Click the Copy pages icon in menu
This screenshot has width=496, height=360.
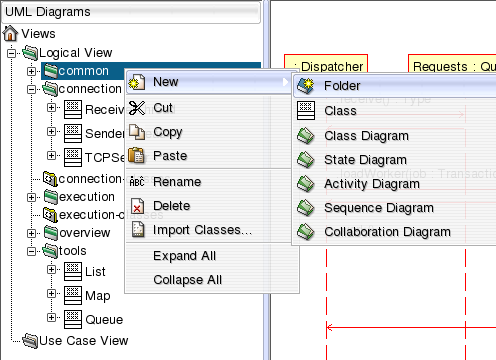137,132
